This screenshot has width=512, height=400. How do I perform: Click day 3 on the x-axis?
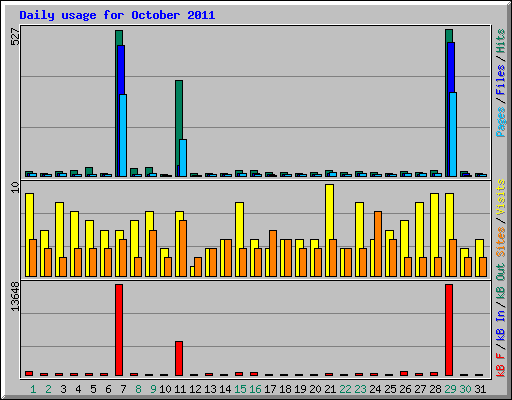pyautogui.click(x=63, y=389)
